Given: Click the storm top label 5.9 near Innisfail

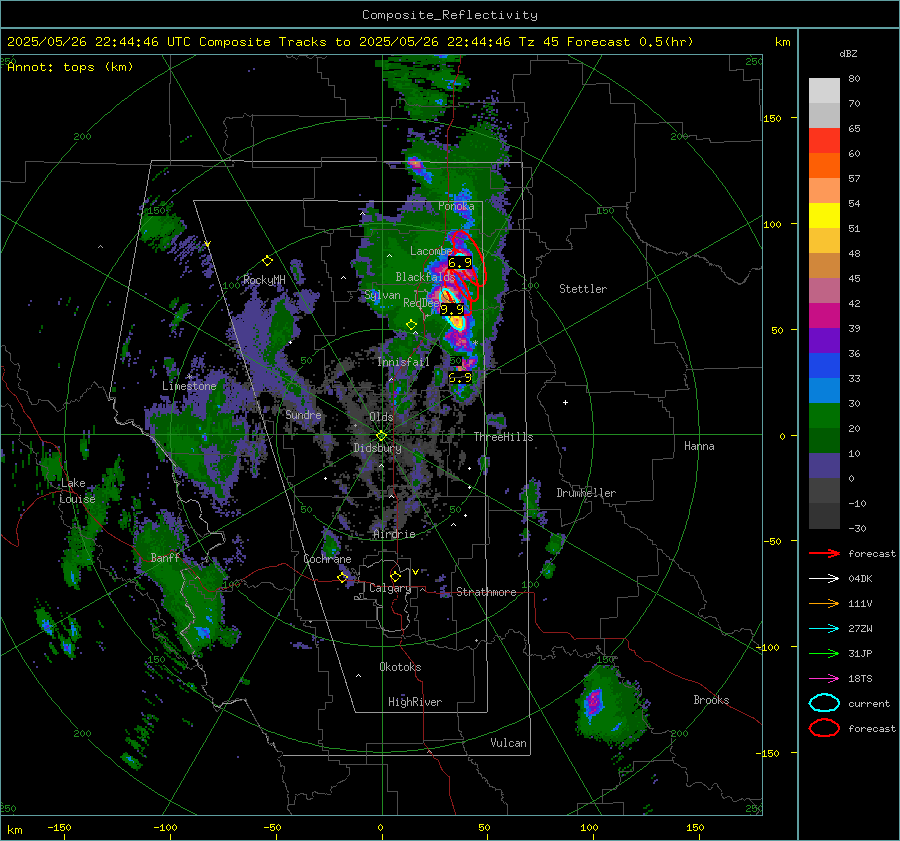Looking at the screenshot, I should (x=460, y=378).
